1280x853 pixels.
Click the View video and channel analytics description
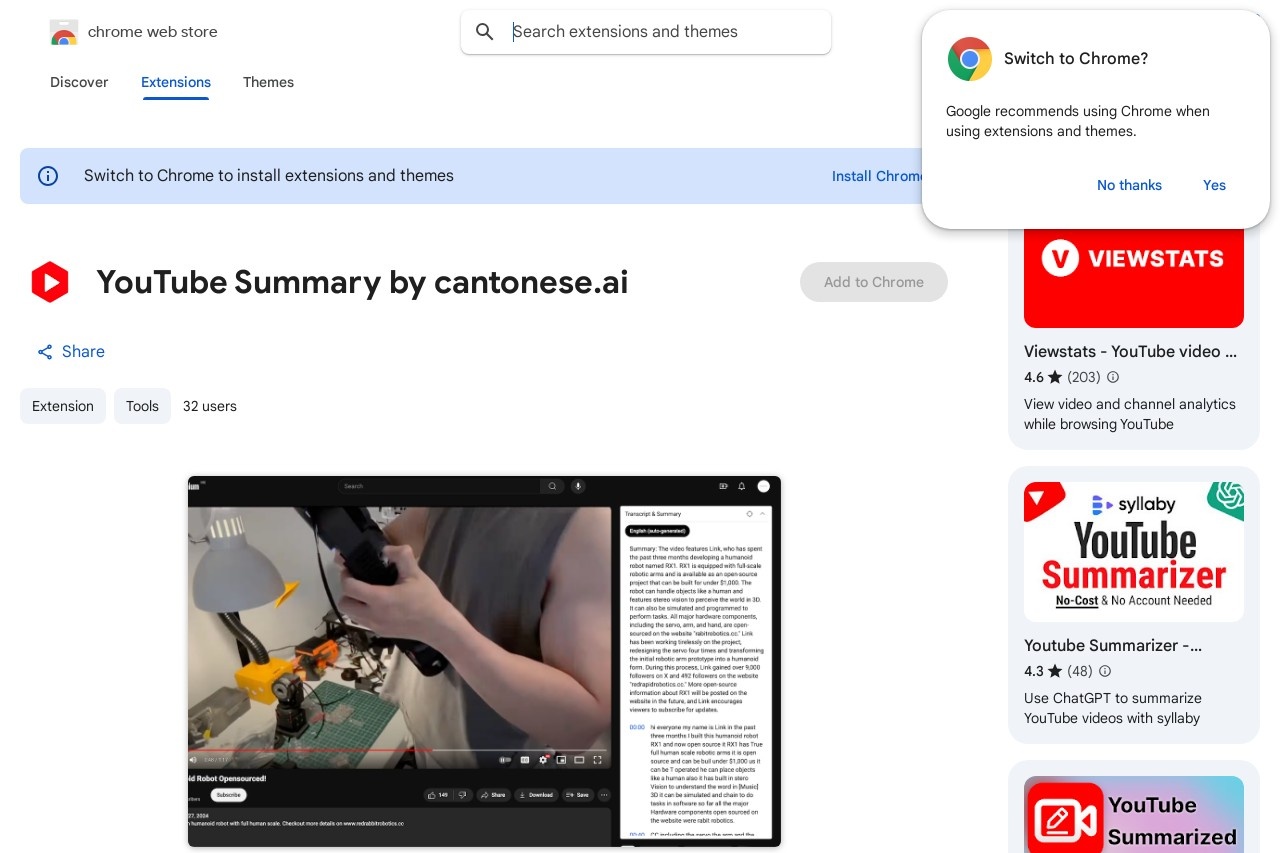[x=1130, y=414]
